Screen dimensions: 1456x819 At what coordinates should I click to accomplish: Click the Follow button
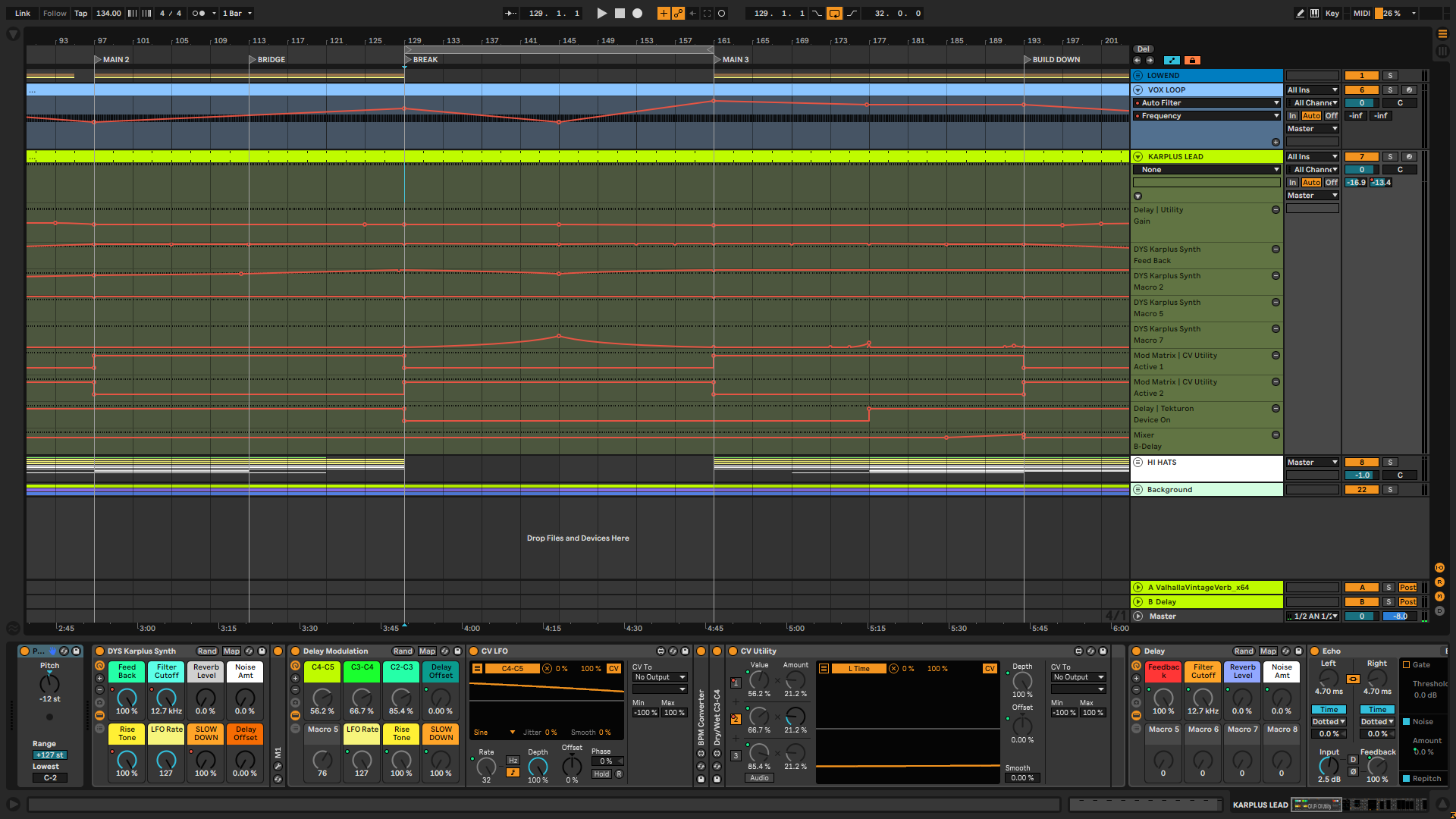(x=55, y=13)
